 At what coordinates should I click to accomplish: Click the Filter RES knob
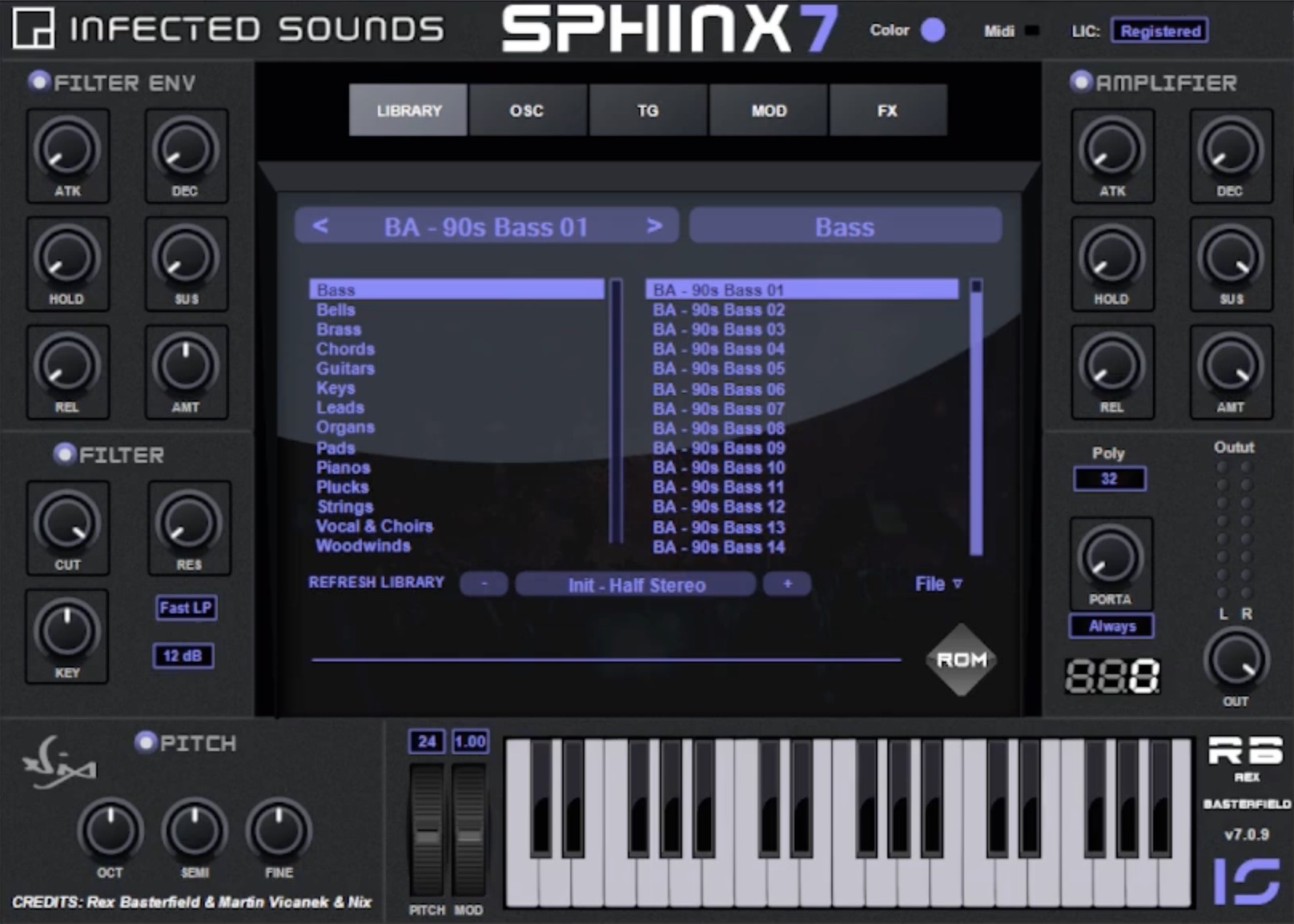tap(189, 524)
